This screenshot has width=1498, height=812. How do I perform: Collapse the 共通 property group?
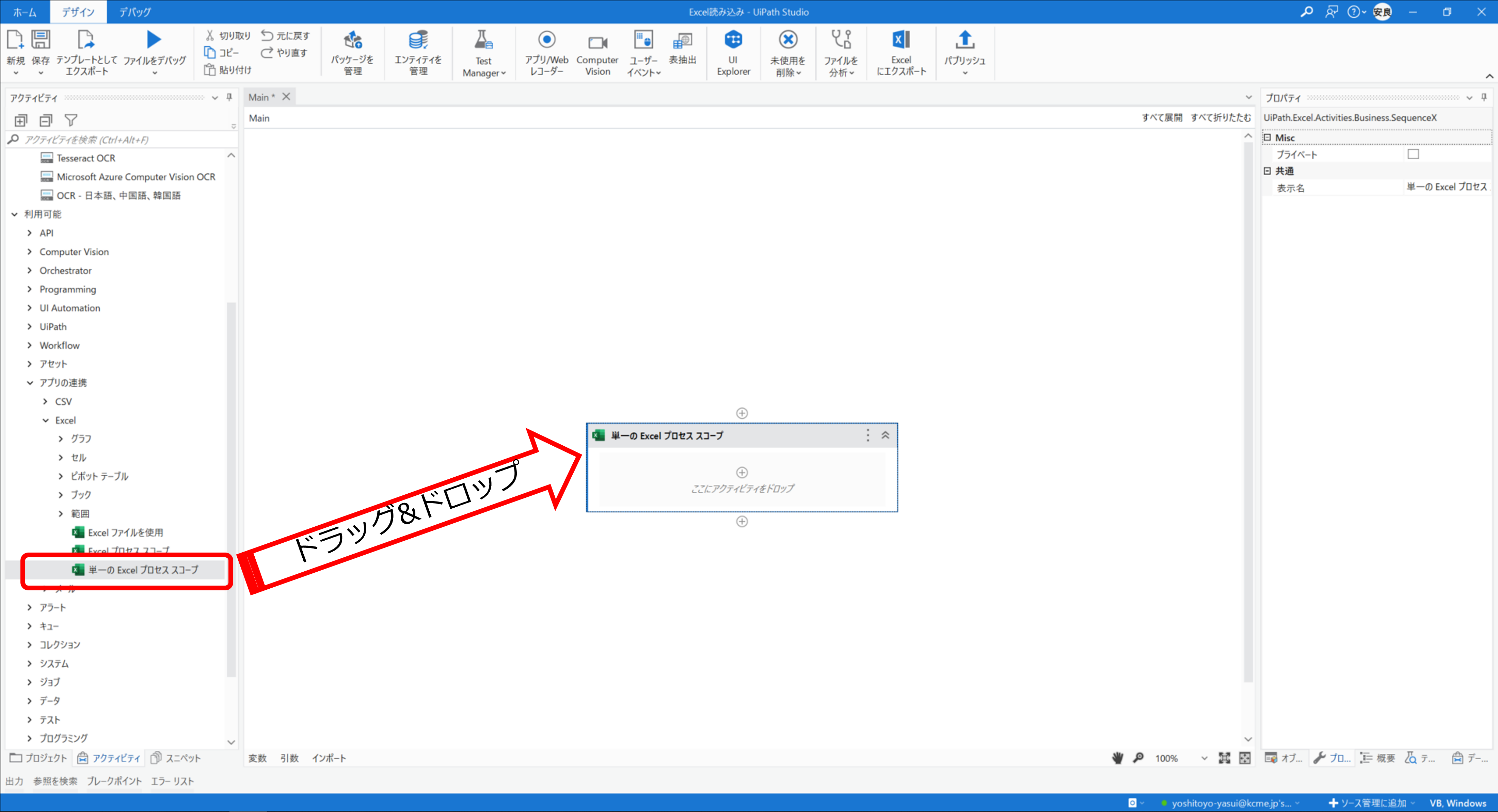(1268, 171)
